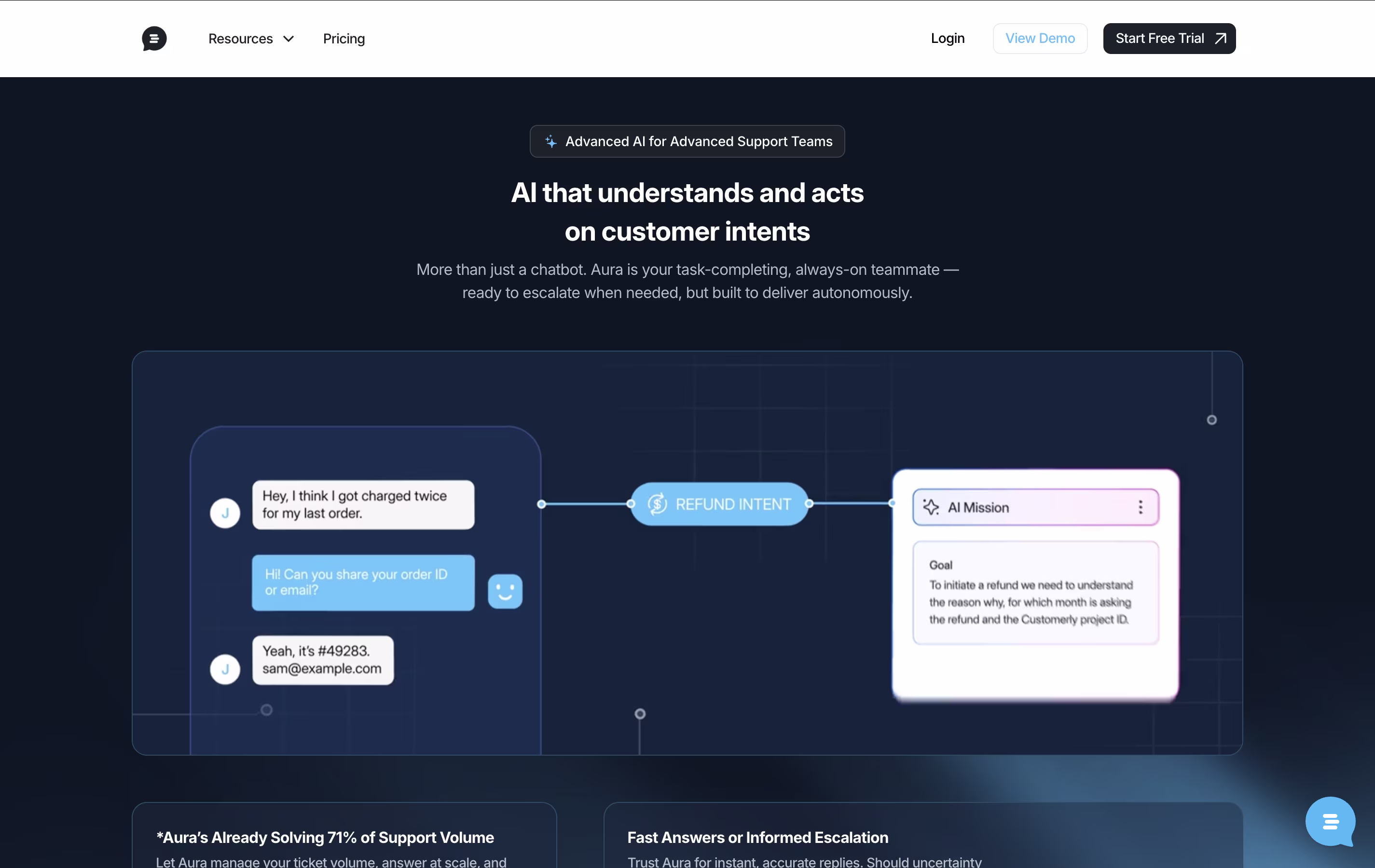Screen dimensions: 1375x868
Task: Click the 'More than just a chatbot' subheading
Action: pyautogui.click(x=687, y=281)
